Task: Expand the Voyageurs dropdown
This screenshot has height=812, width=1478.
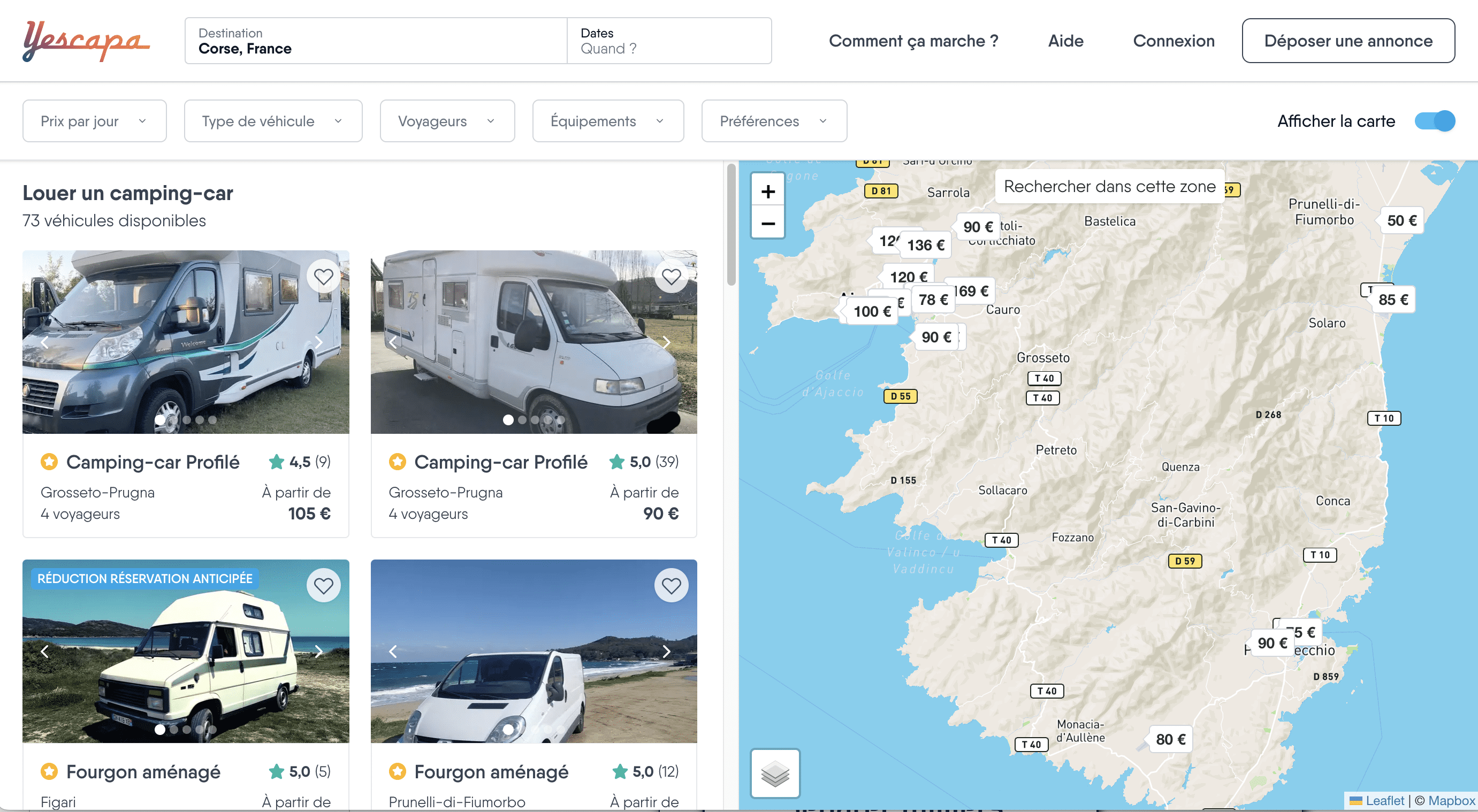Action: [x=446, y=120]
